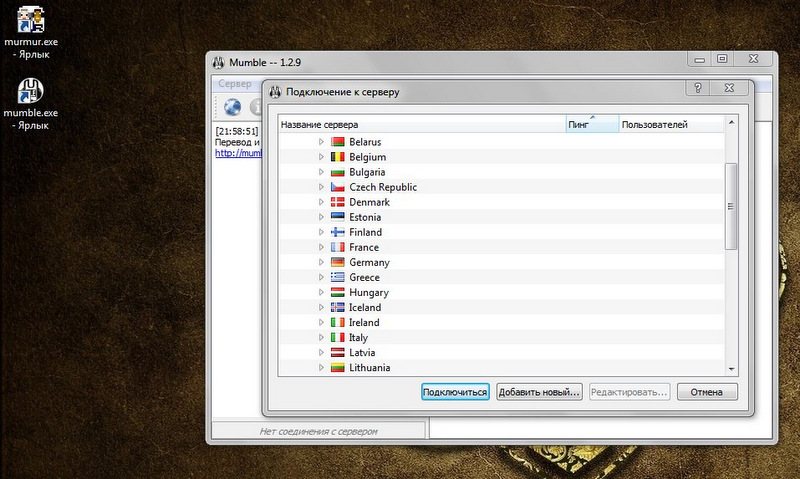
Task: Expand the Czech Republic server group
Action: coord(321,187)
